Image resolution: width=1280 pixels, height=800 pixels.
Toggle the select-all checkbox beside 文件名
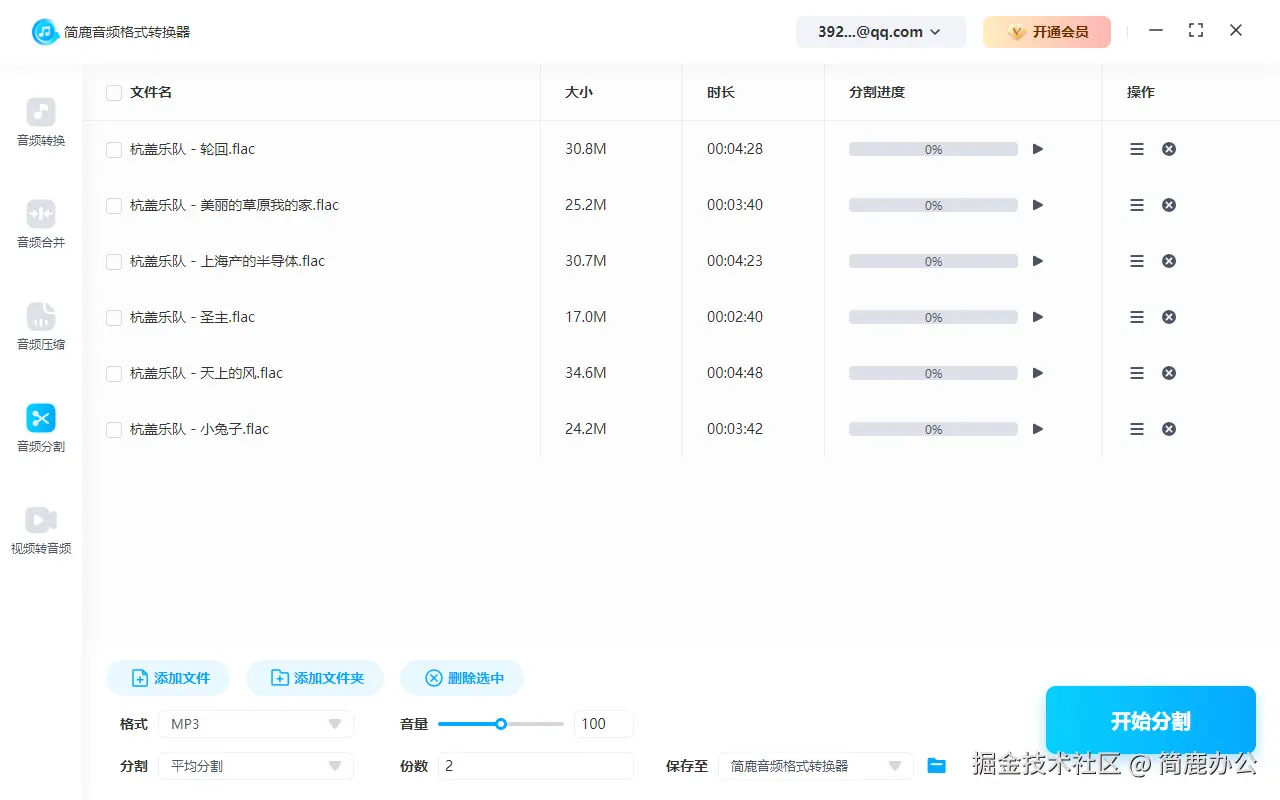(114, 93)
